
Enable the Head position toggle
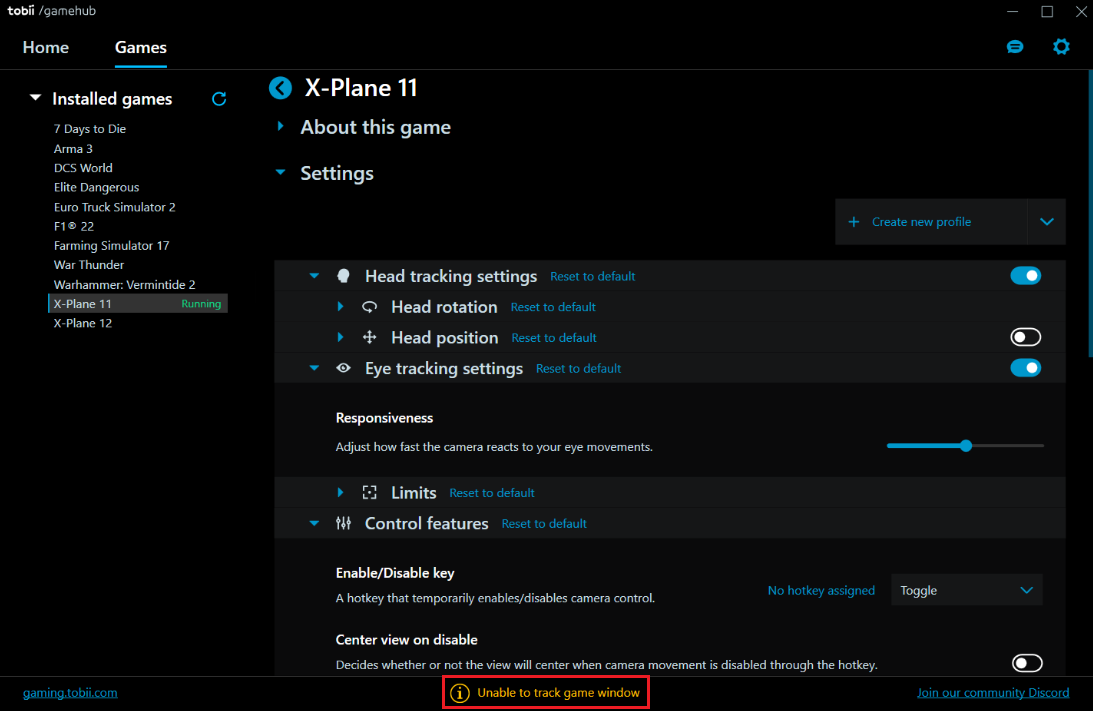click(1025, 337)
